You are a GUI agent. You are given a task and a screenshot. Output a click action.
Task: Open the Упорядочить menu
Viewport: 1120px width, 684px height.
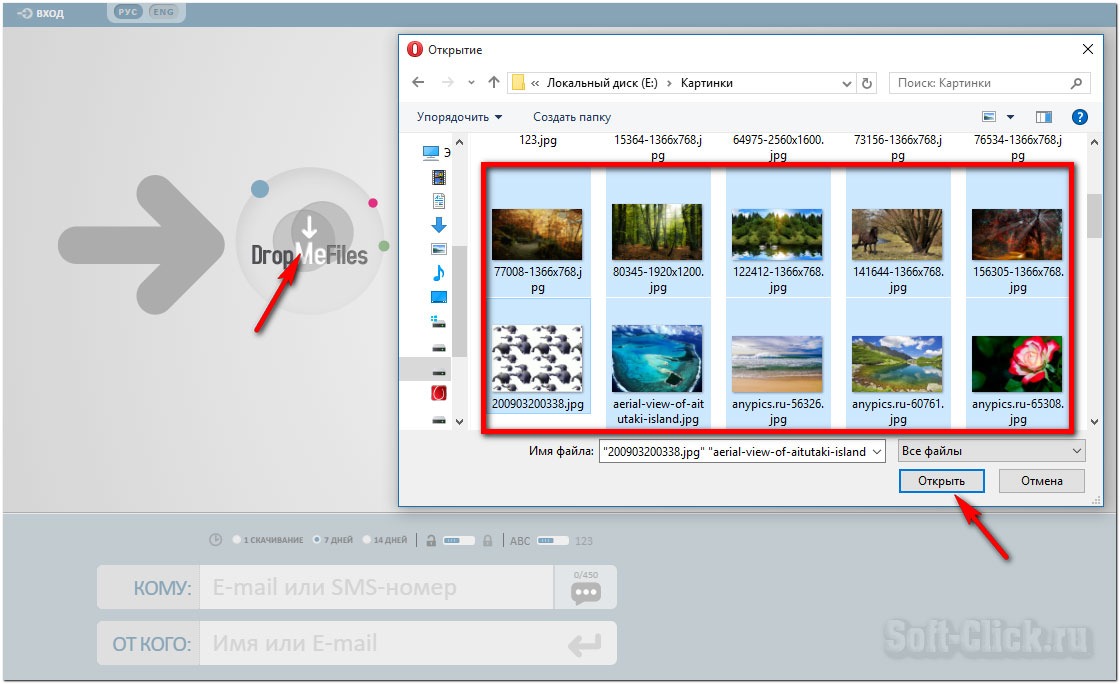click(459, 116)
